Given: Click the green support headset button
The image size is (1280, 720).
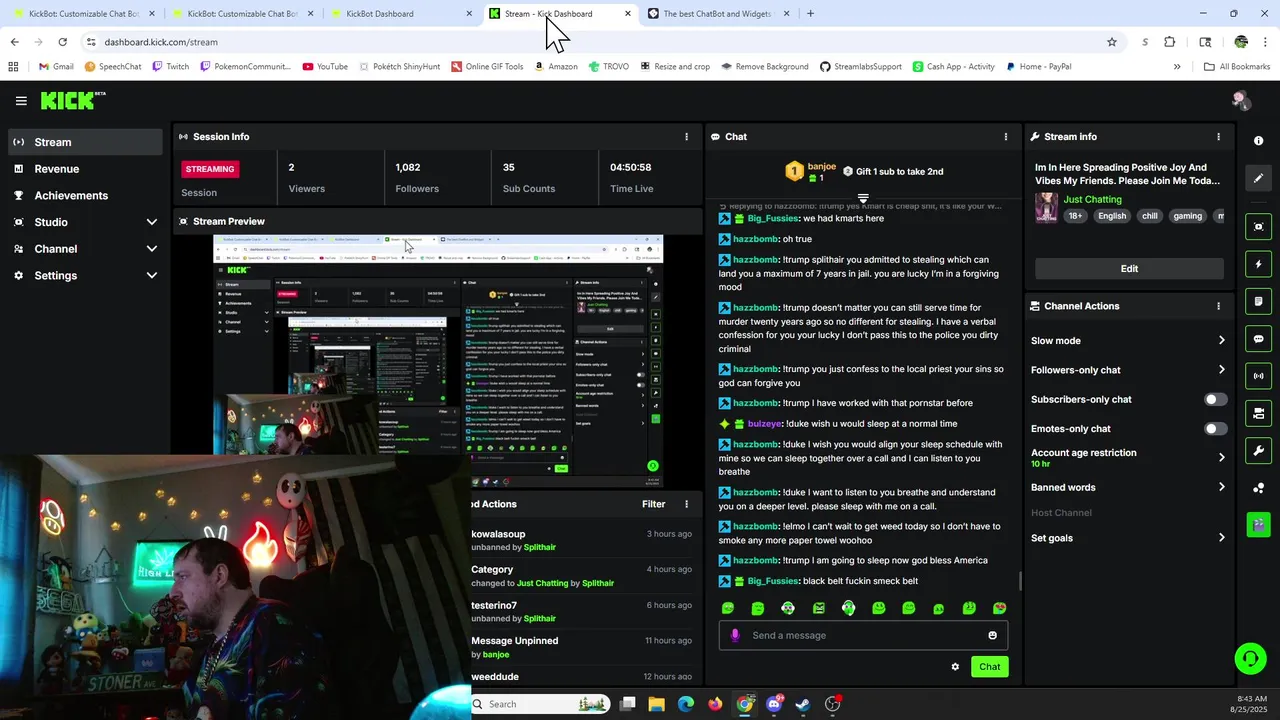Looking at the screenshot, I should click(x=1250, y=658).
